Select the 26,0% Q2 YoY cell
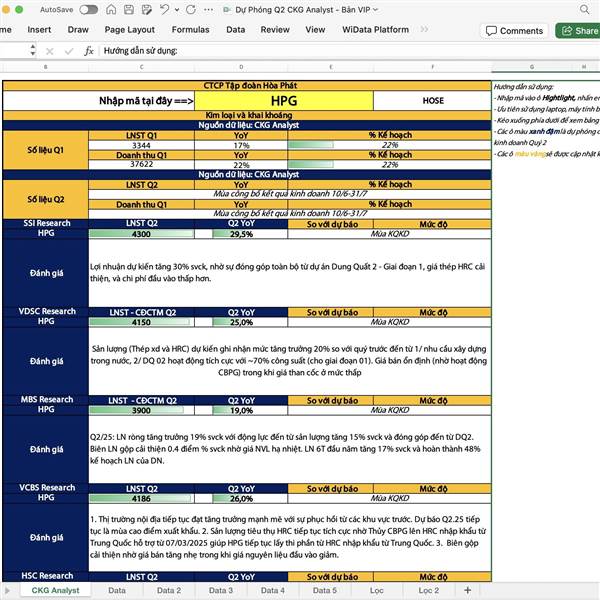600x600 pixels. [241, 498]
